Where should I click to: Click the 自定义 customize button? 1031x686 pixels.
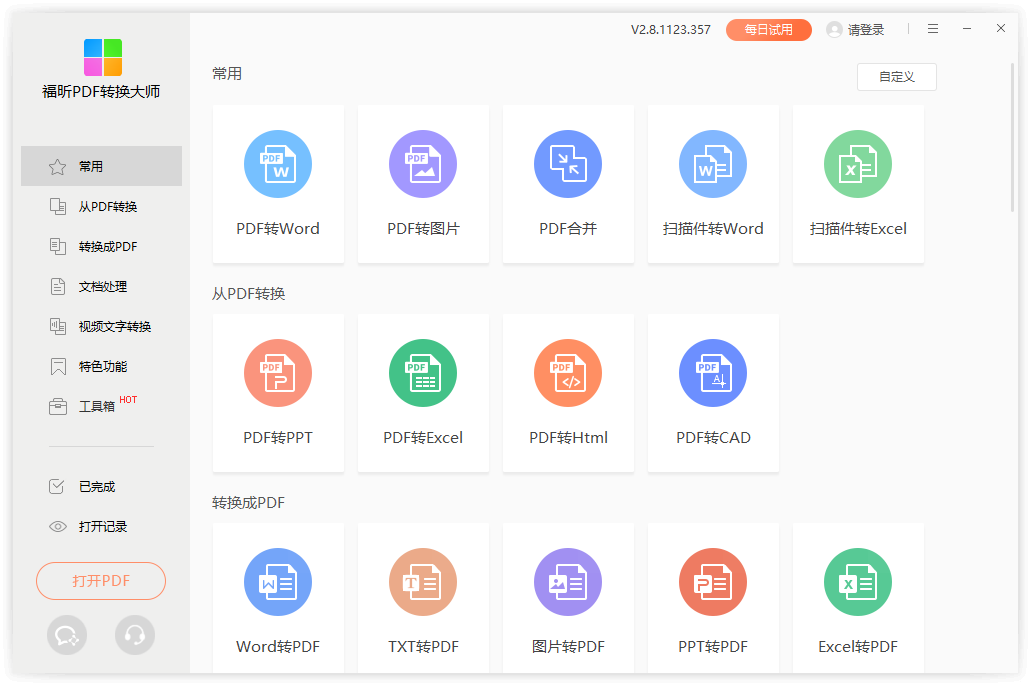click(x=896, y=77)
